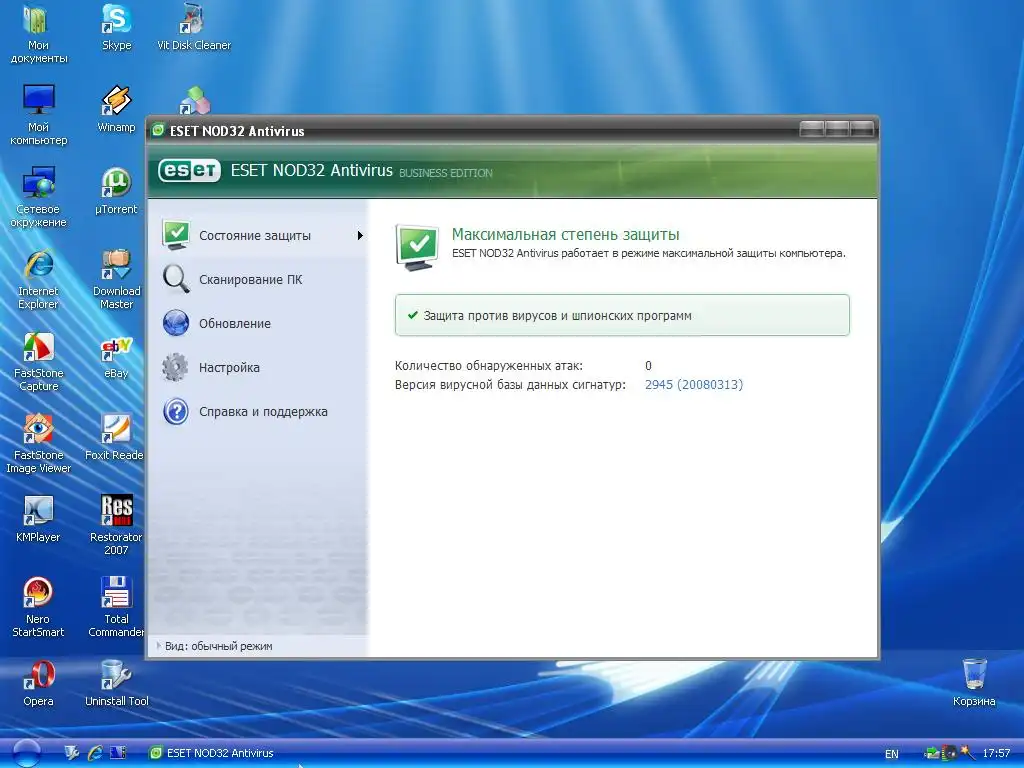
Task: Click Количество обнаруженных атак label
Action: (x=488, y=366)
